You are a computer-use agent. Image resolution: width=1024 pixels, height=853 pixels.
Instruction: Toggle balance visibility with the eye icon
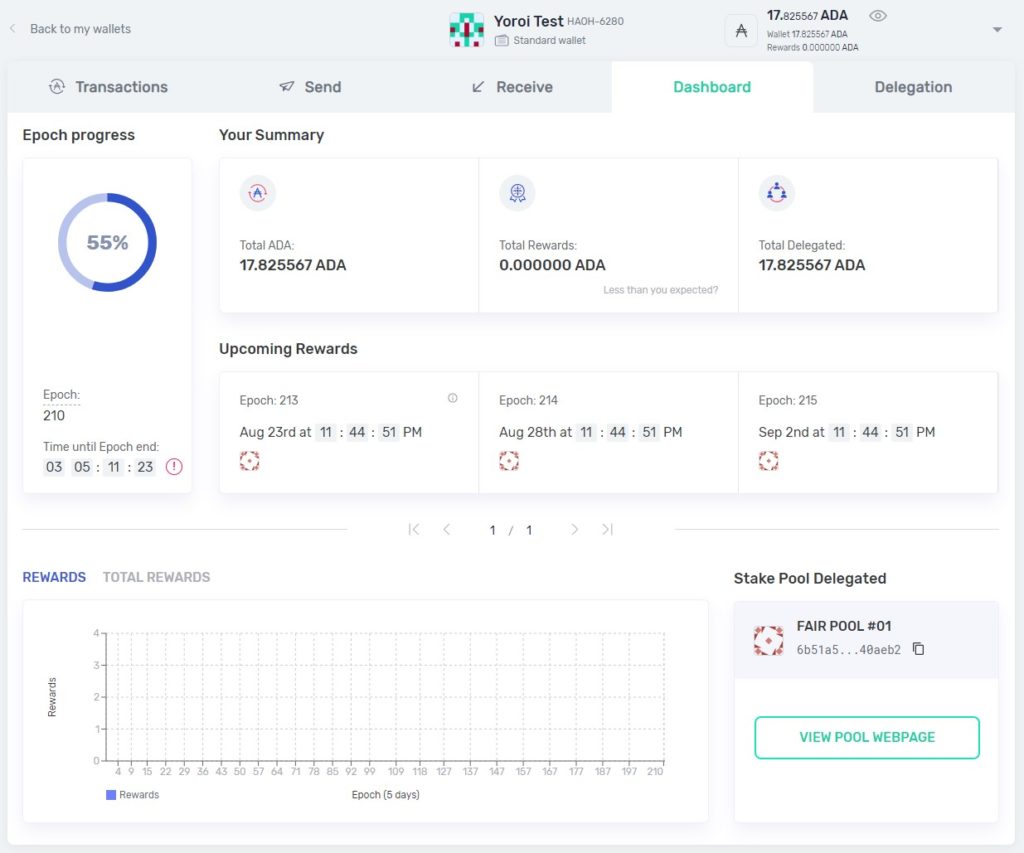(878, 16)
